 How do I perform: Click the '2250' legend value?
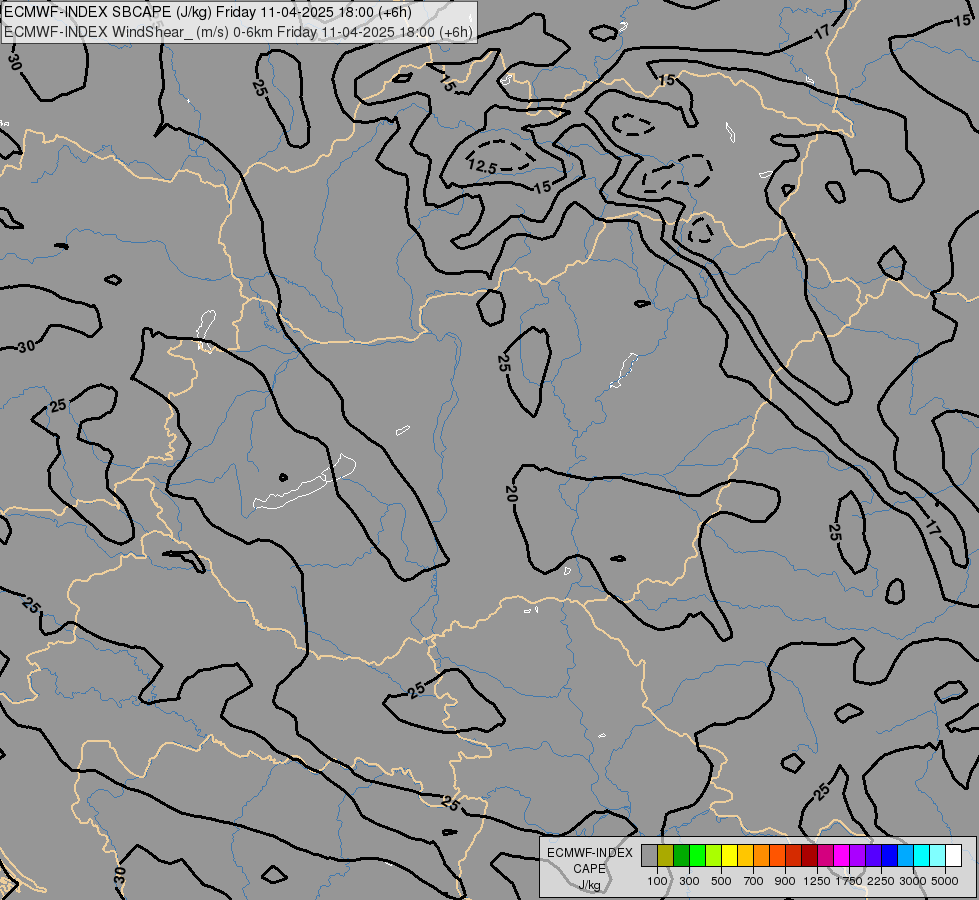881,881
